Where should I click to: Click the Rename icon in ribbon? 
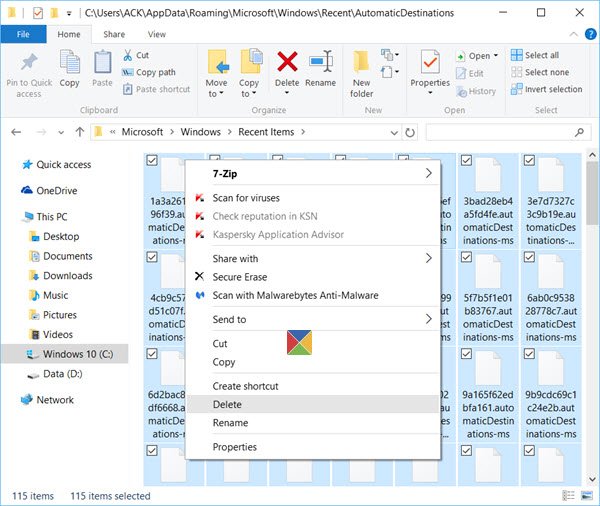[x=321, y=61]
